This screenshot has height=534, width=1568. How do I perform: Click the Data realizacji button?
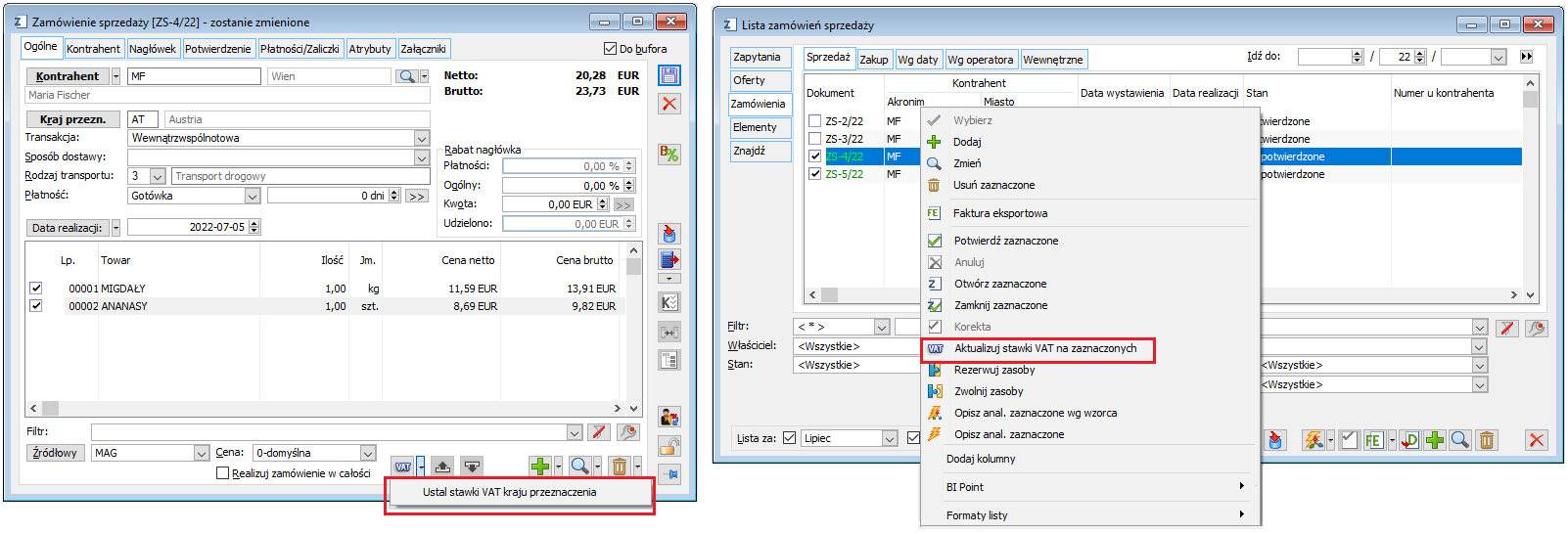click(67, 228)
